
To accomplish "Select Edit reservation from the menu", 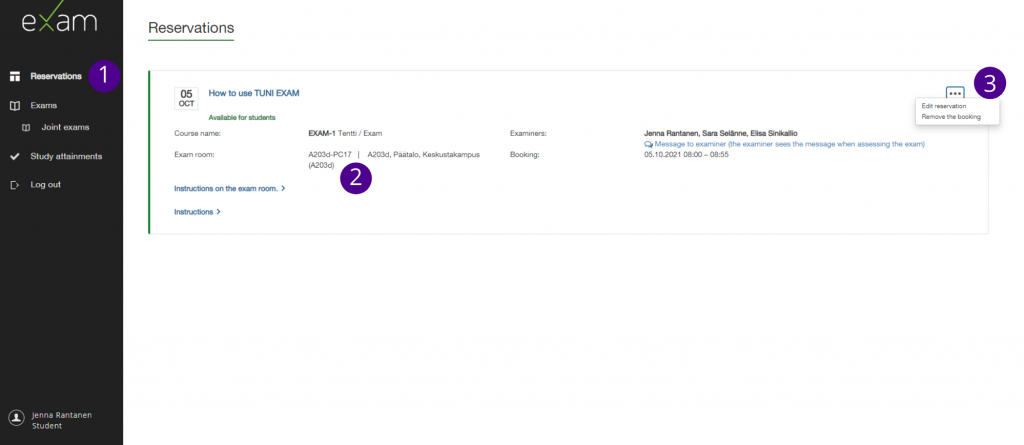I will pyautogui.click(x=943, y=106).
